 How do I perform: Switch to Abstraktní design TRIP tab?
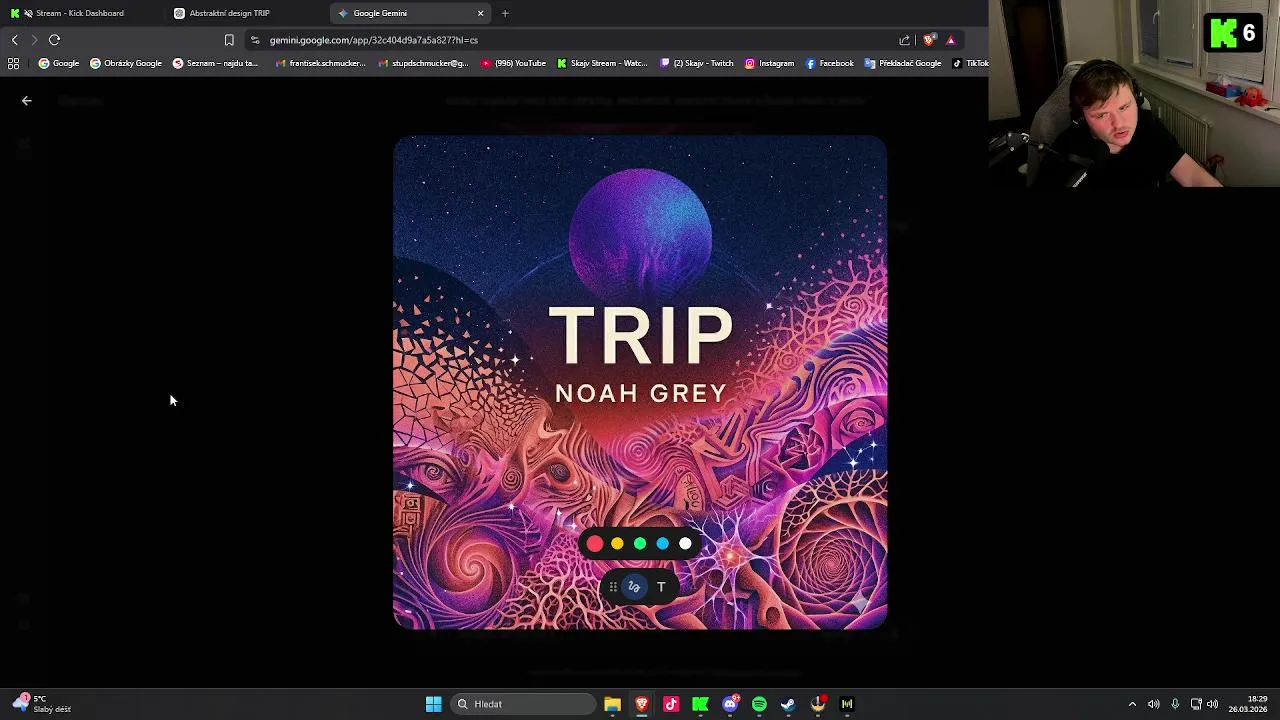(x=229, y=13)
